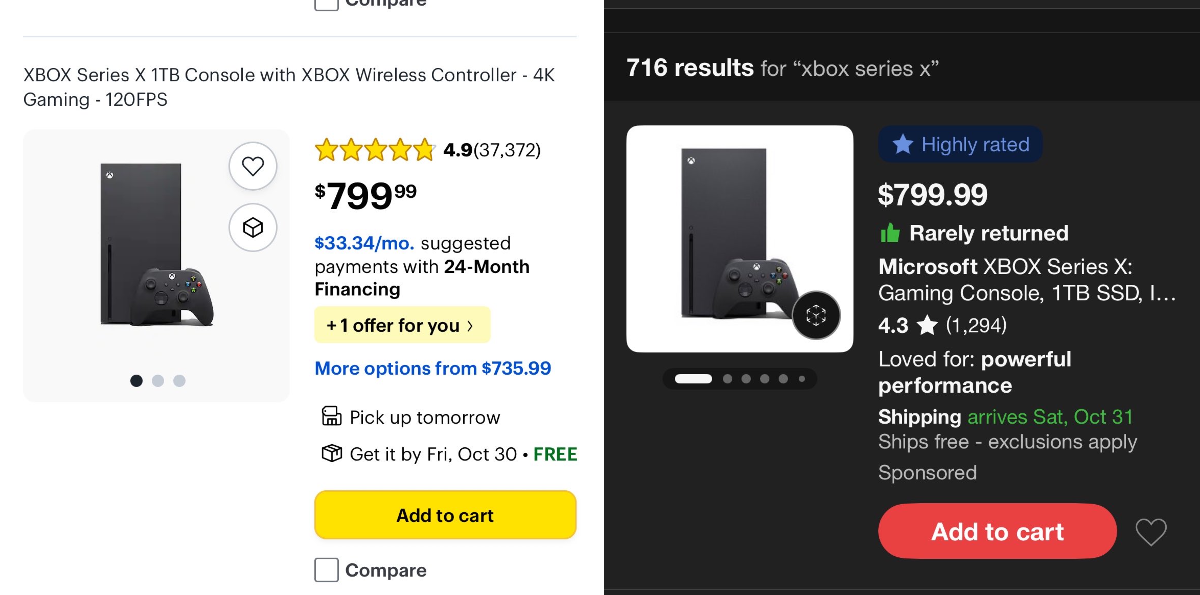Image resolution: width=1200 pixels, height=595 pixels.
Task: Jump to last carousel dot under right product image
Action: pyautogui.click(x=802, y=379)
